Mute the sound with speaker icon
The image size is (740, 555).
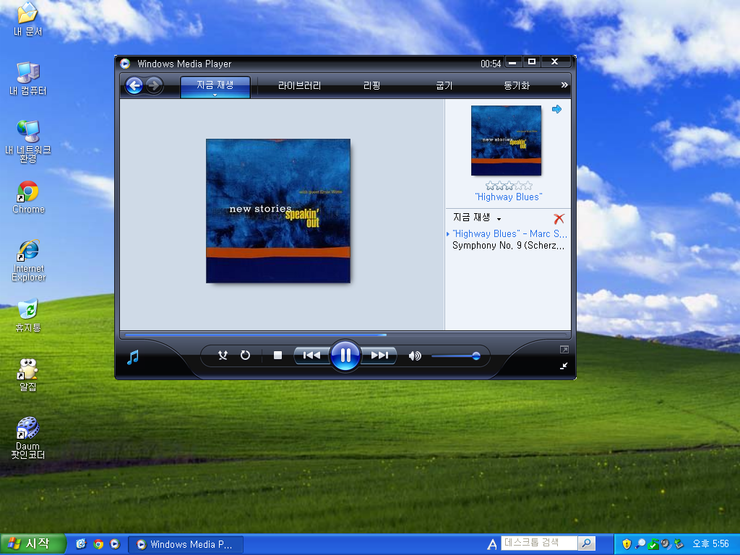pyautogui.click(x=414, y=356)
